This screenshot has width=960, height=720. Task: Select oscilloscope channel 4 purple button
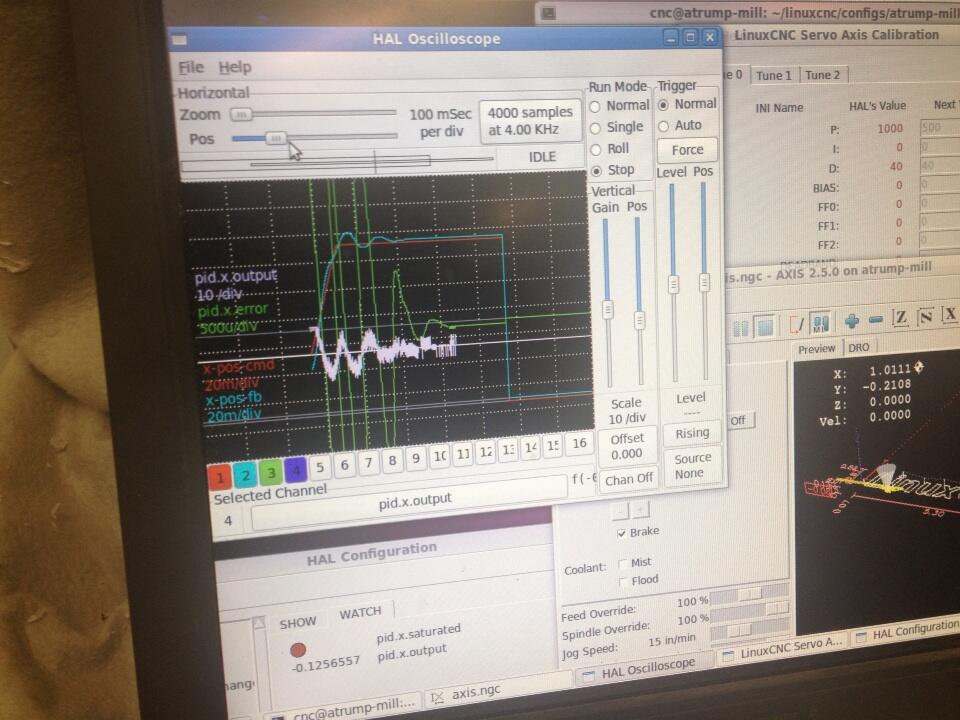[296, 470]
